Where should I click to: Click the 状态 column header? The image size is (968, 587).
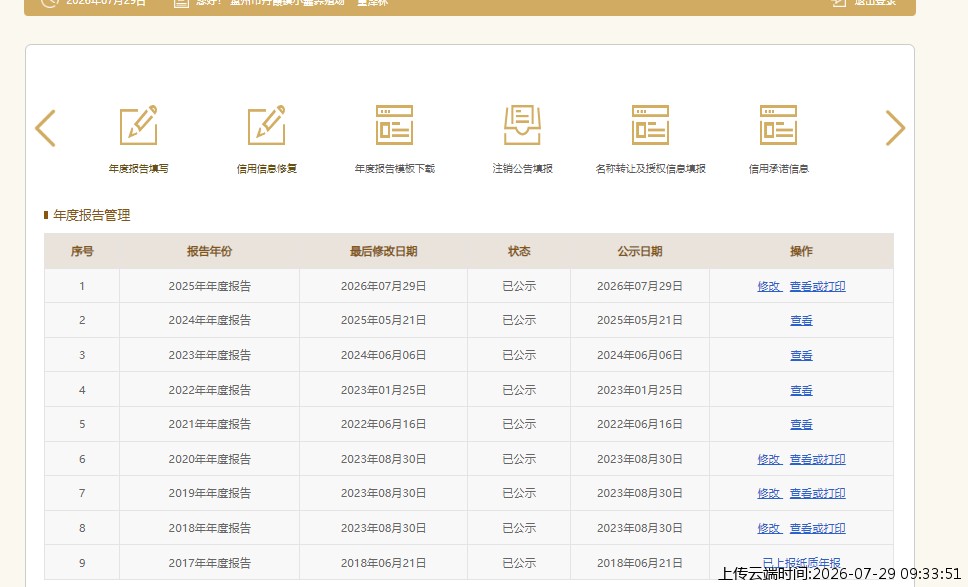(519, 251)
